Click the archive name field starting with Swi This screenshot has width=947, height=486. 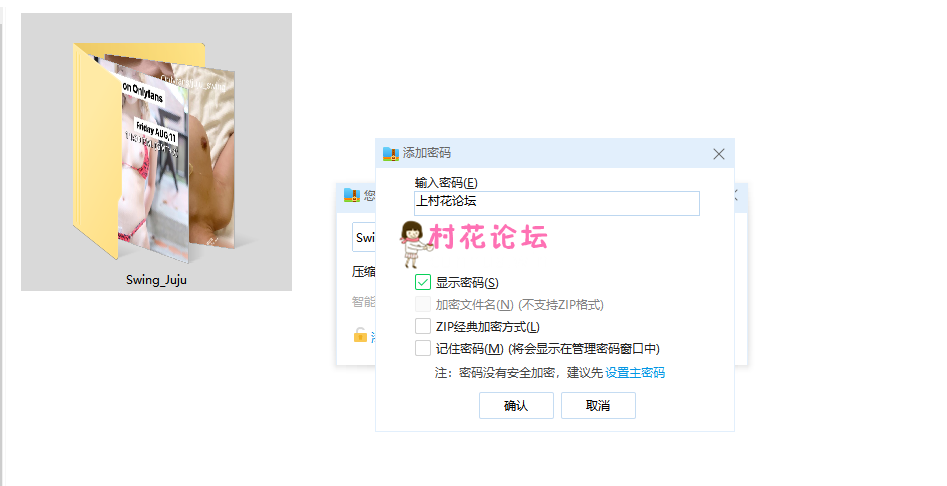364,237
